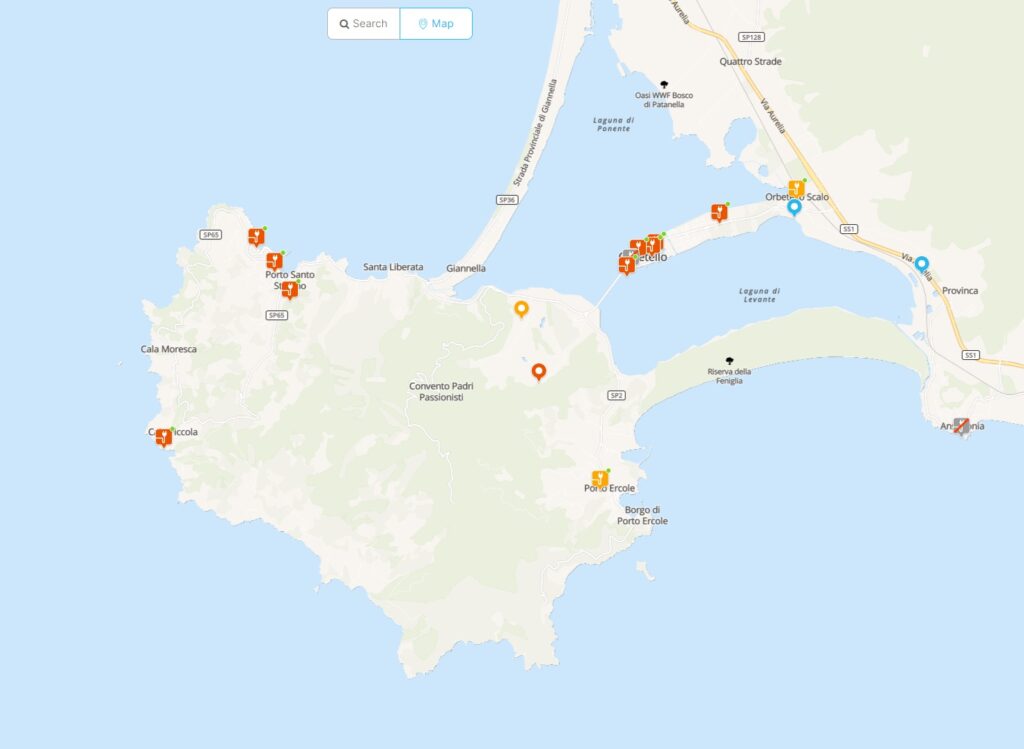The width and height of the screenshot is (1024, 749).
Task: Select the blue pin below Orbetello Scalo
Action: pyautogui.click(x=794, y=208)
